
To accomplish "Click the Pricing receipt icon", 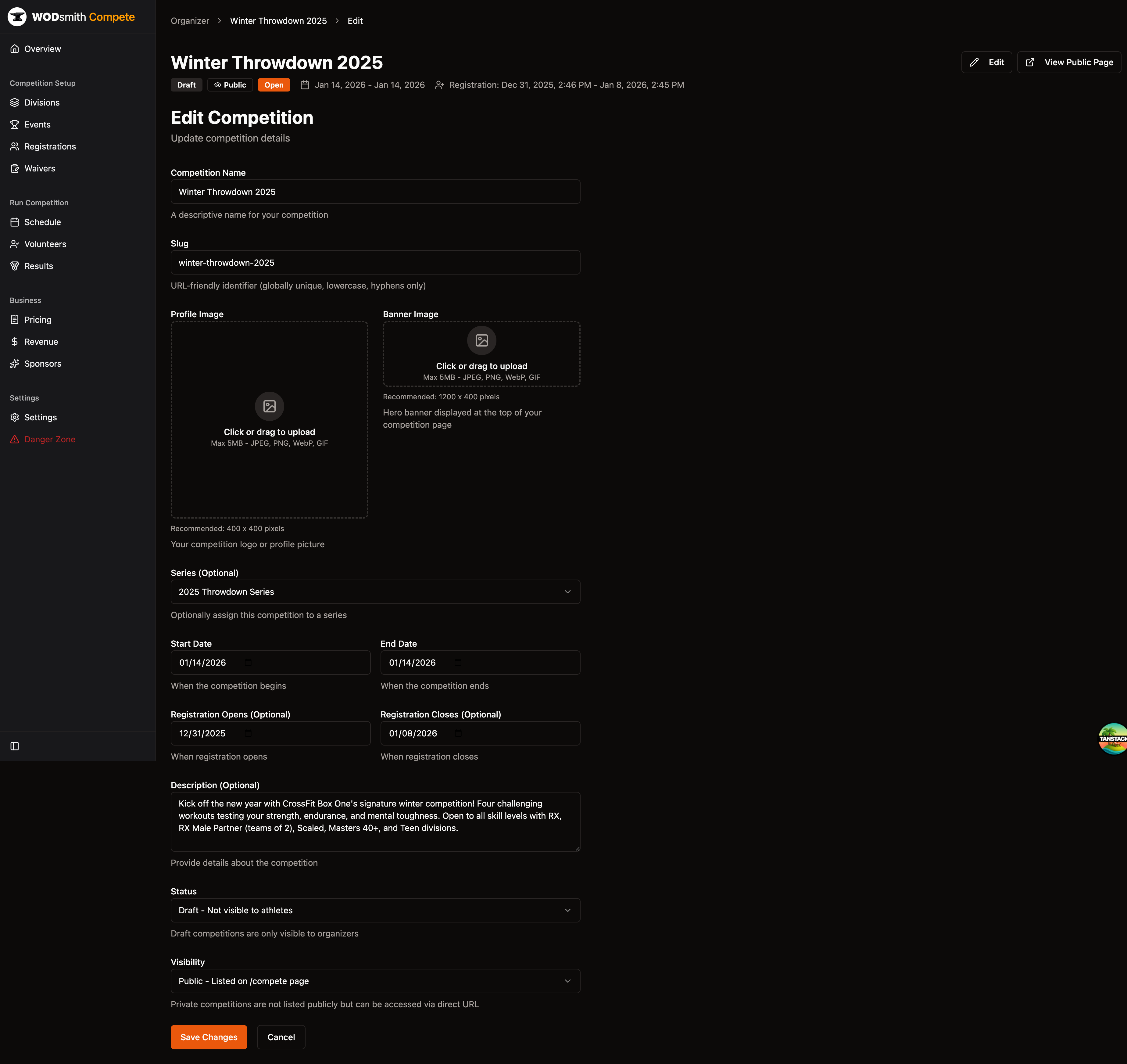I will (15, 320).
